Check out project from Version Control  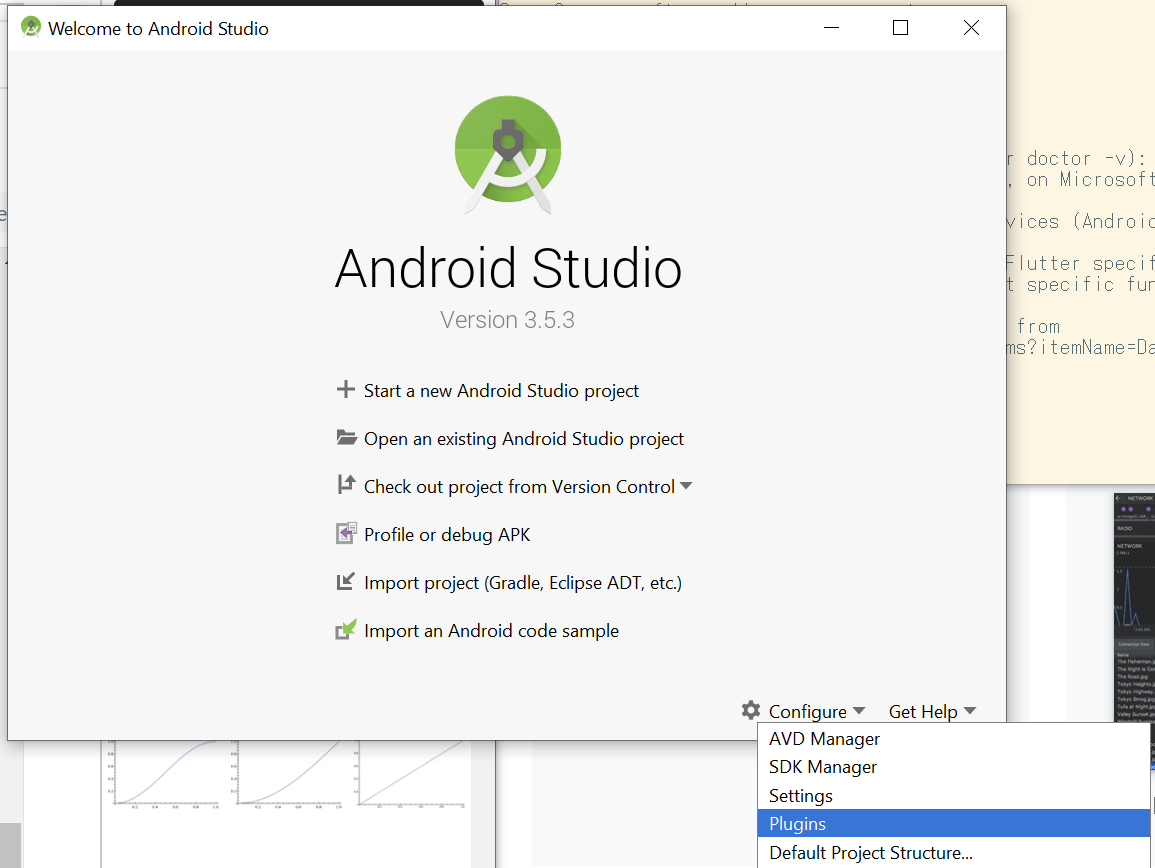point(519,487)
